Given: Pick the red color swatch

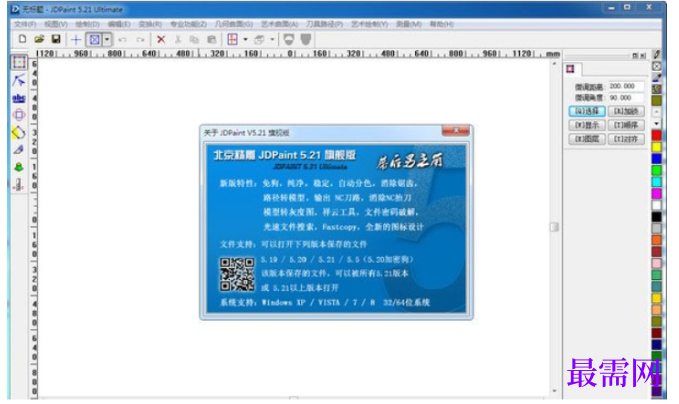Looking at the screenshot, I should tap(656, 136).
